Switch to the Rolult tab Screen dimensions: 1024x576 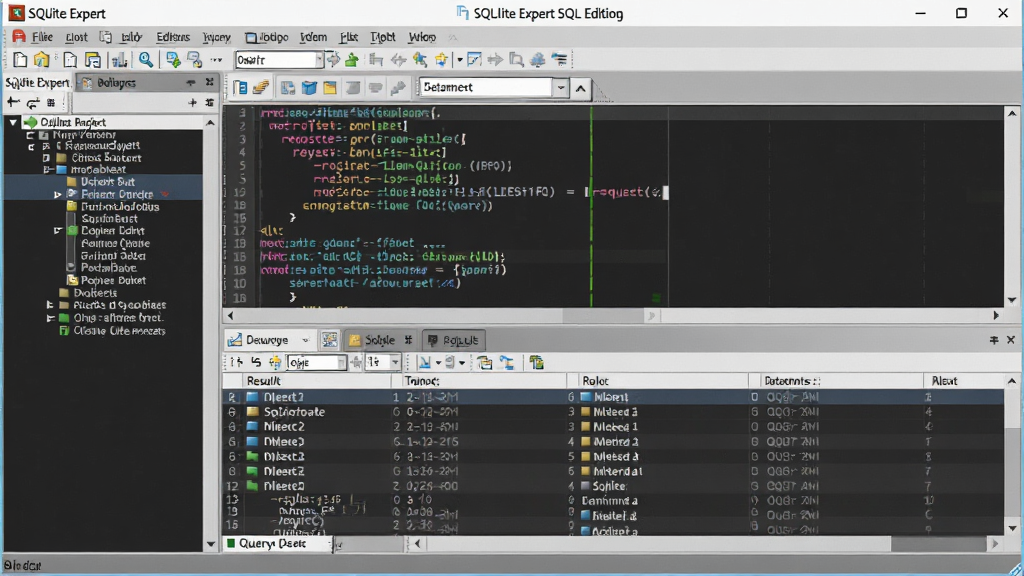[x=454, y=340]
